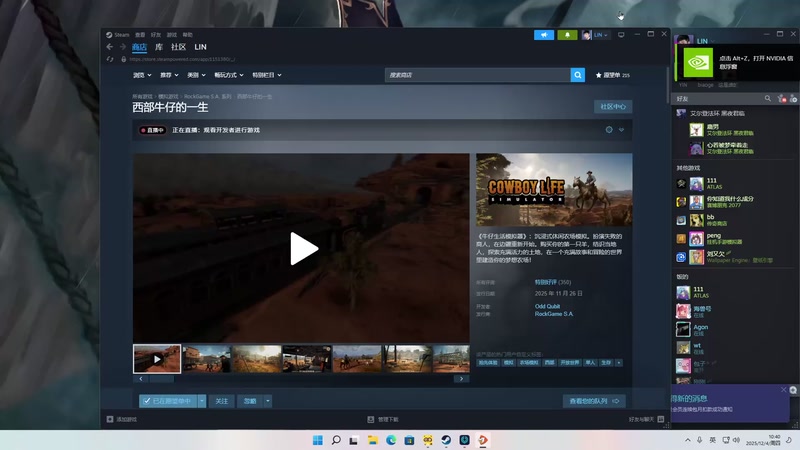Expand the 推荐 store dropdown
The width and height of the screenshot is (800, 450).
[169, 75]
